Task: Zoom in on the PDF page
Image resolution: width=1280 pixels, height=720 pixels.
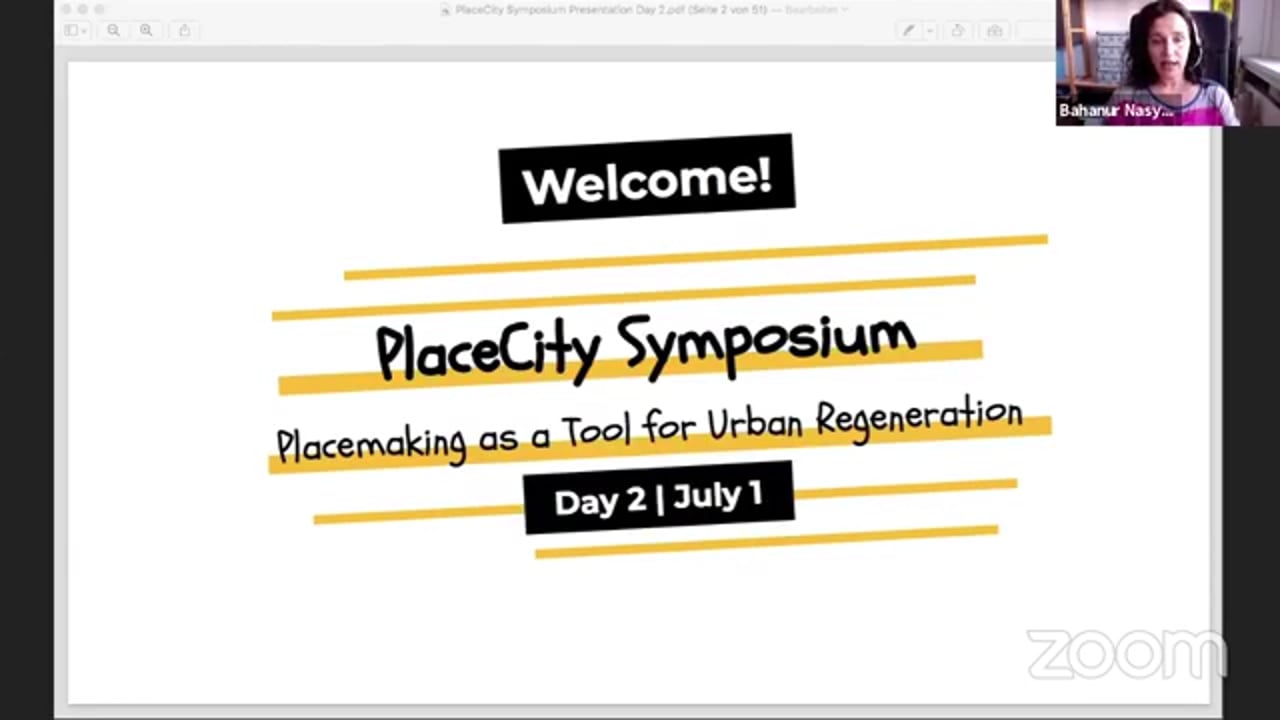Action: (146, 31)
